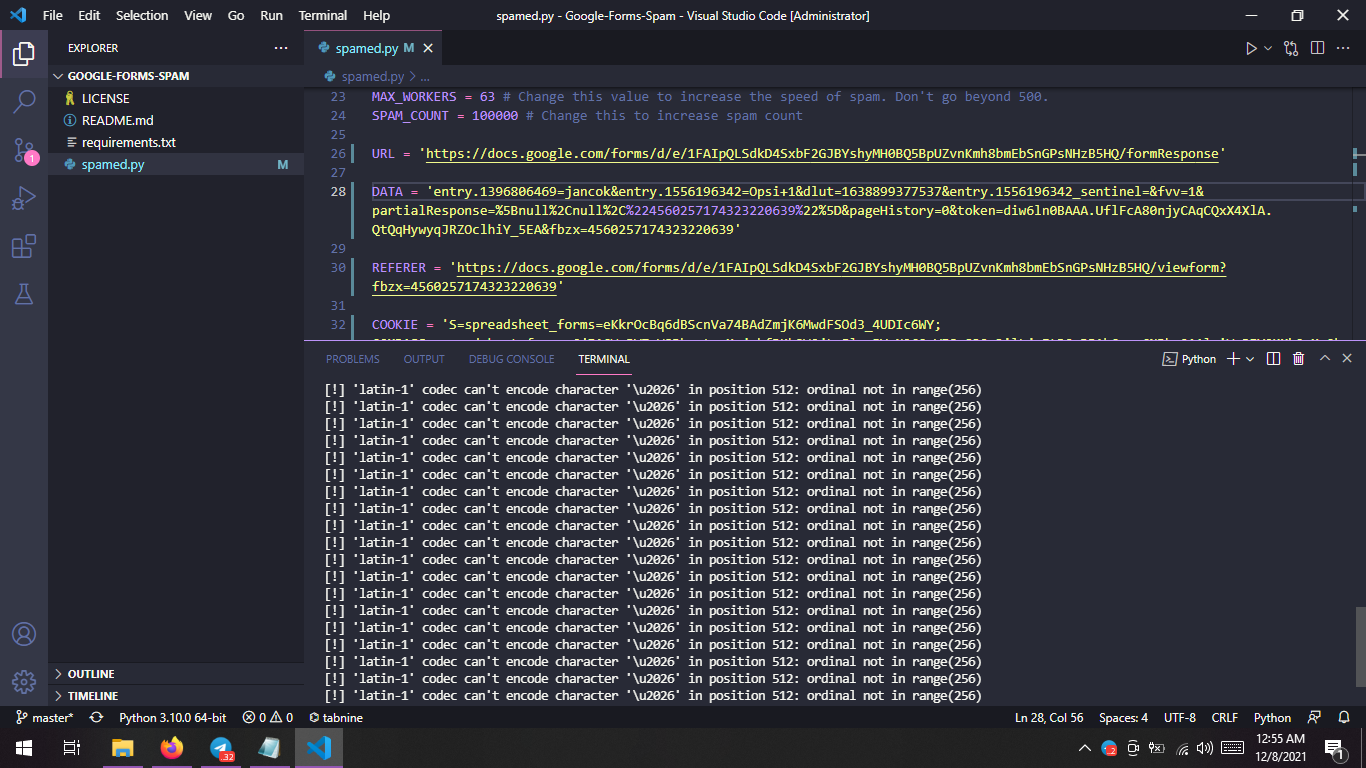Open the Search view in the sidebar
This screenshot has width=1366, height=768.
pyautogui.click(x=24, y=101)
